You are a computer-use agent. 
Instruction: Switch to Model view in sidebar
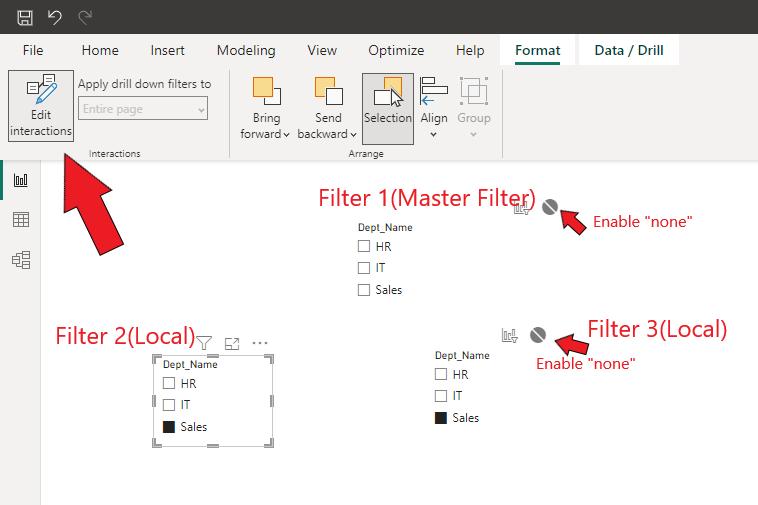point(21,260)
